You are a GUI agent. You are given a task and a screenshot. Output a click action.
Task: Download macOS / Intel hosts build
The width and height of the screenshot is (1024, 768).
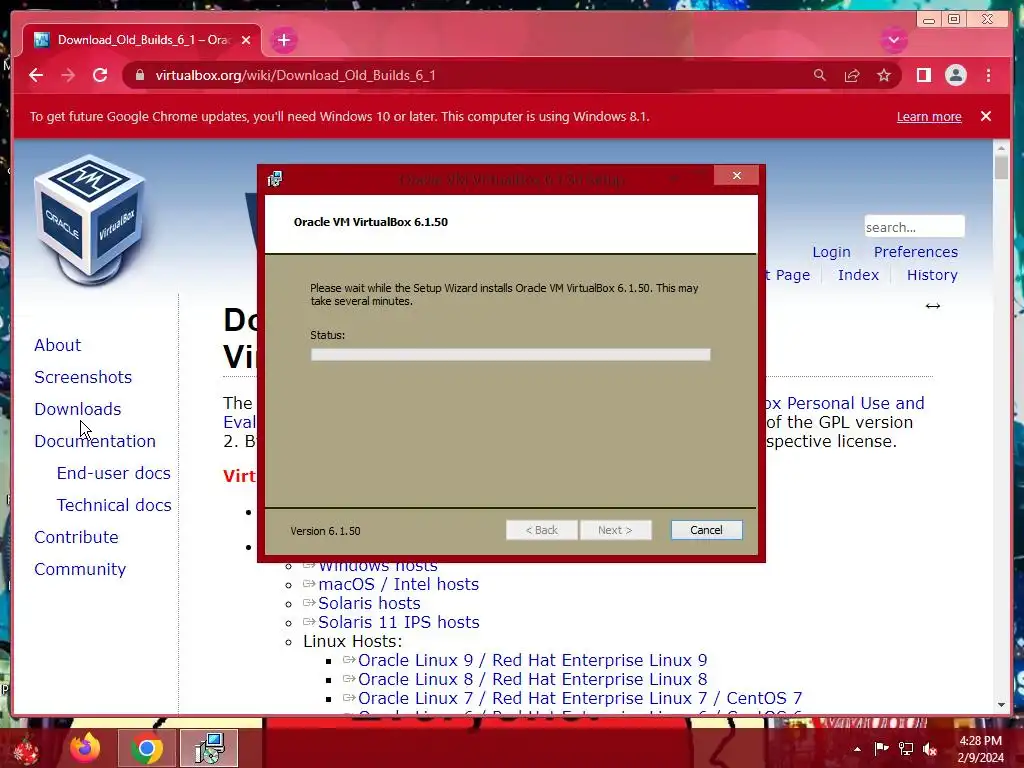[x=398, y=584]
